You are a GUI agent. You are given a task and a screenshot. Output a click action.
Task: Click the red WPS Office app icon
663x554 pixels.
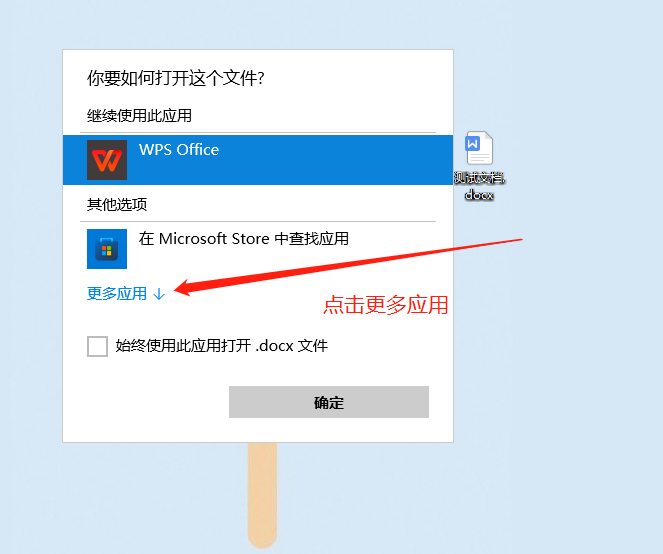coord(107,160)
